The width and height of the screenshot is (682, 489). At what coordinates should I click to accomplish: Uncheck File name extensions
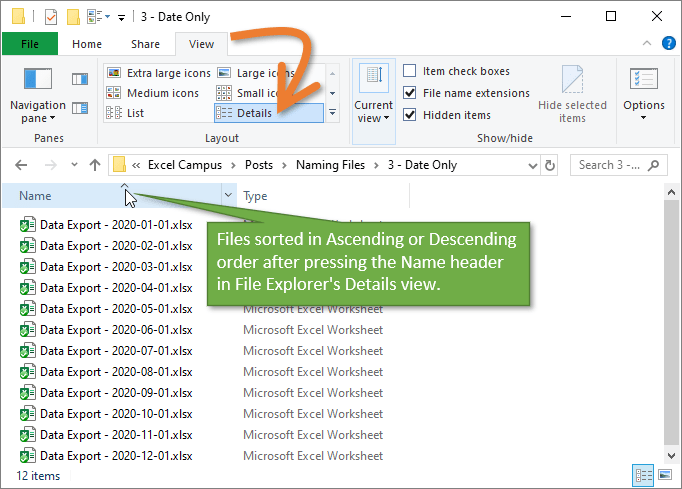point(410,93)
